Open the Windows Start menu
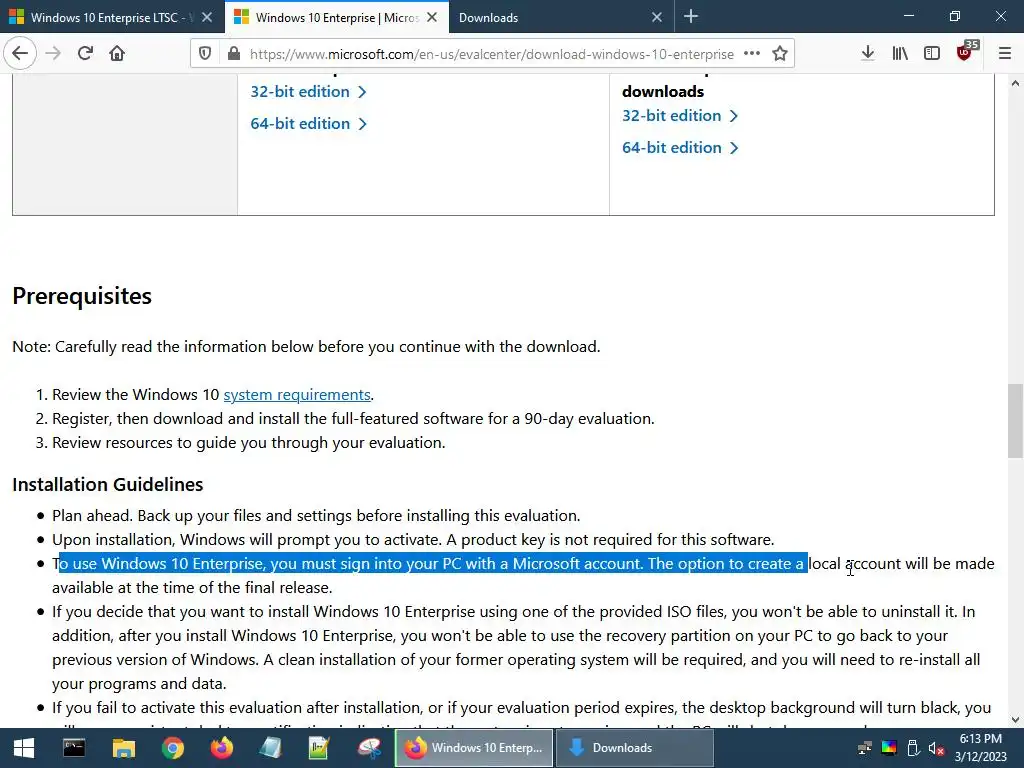 24,748
